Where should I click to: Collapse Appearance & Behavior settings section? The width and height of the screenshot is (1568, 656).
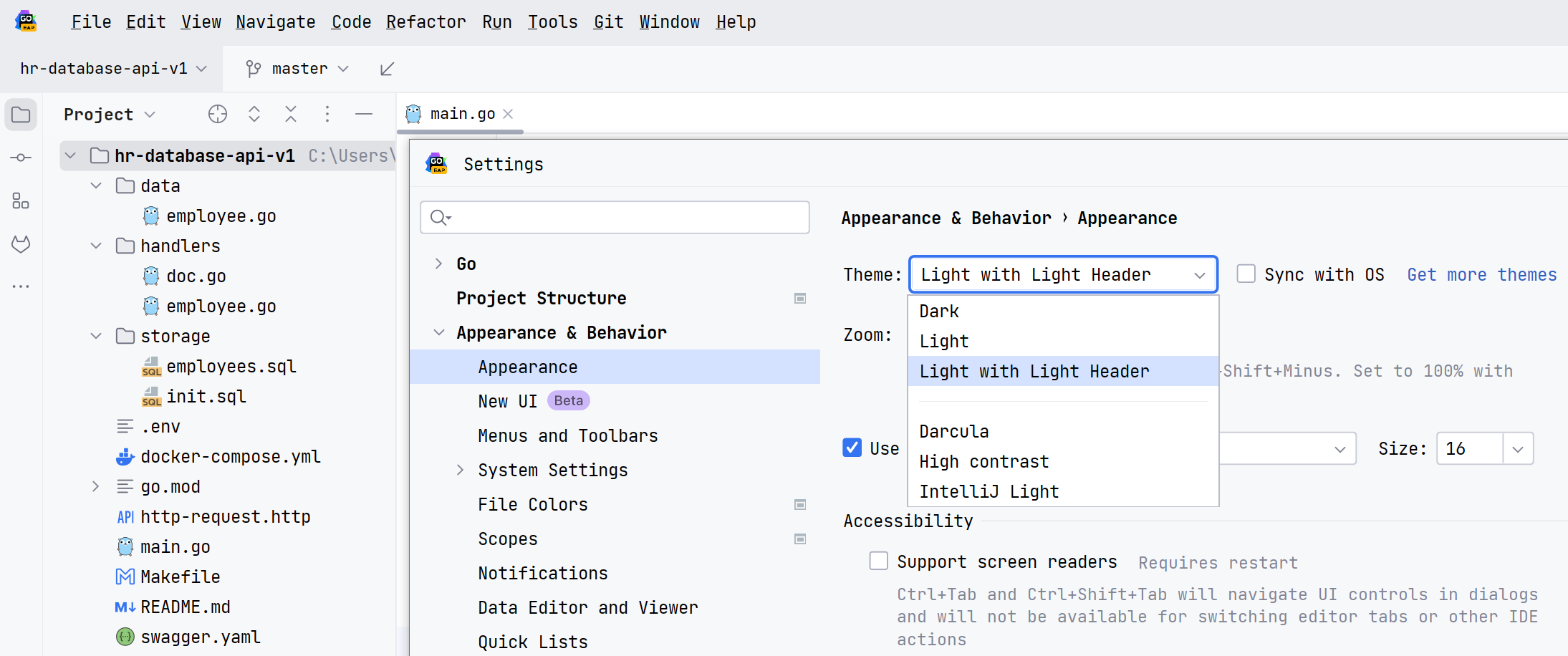[x=439, y=332]
